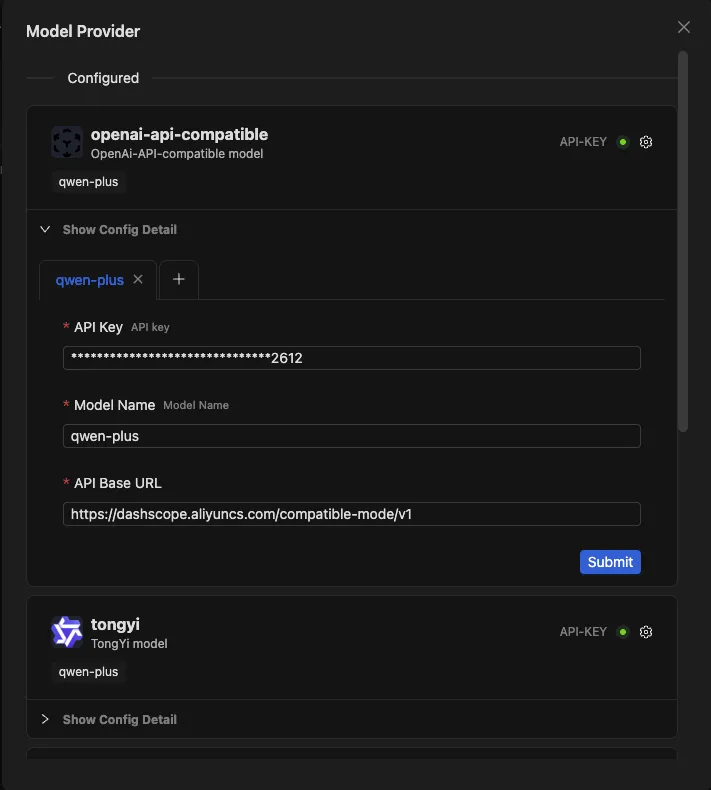Click the API Base URL field

pos(351,514)
